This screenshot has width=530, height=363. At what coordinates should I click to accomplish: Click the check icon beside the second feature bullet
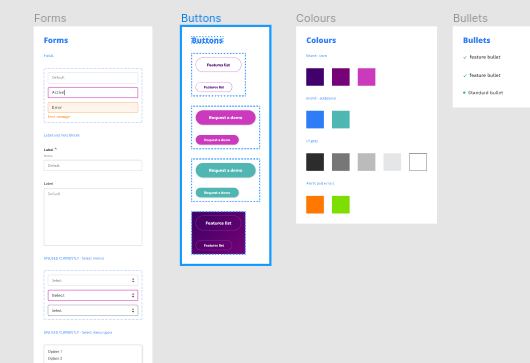(x=465, y=76)
